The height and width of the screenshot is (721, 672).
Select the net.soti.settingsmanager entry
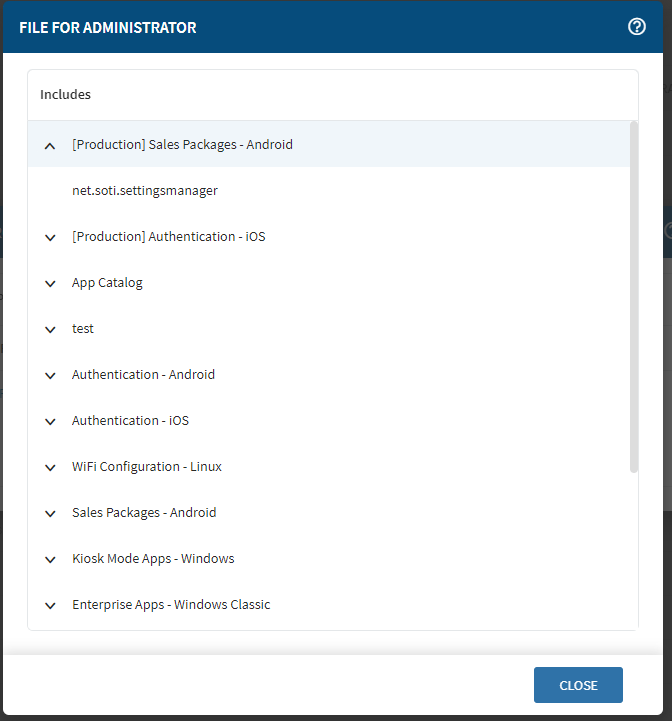pyautogui.click(x=144, y=190)
